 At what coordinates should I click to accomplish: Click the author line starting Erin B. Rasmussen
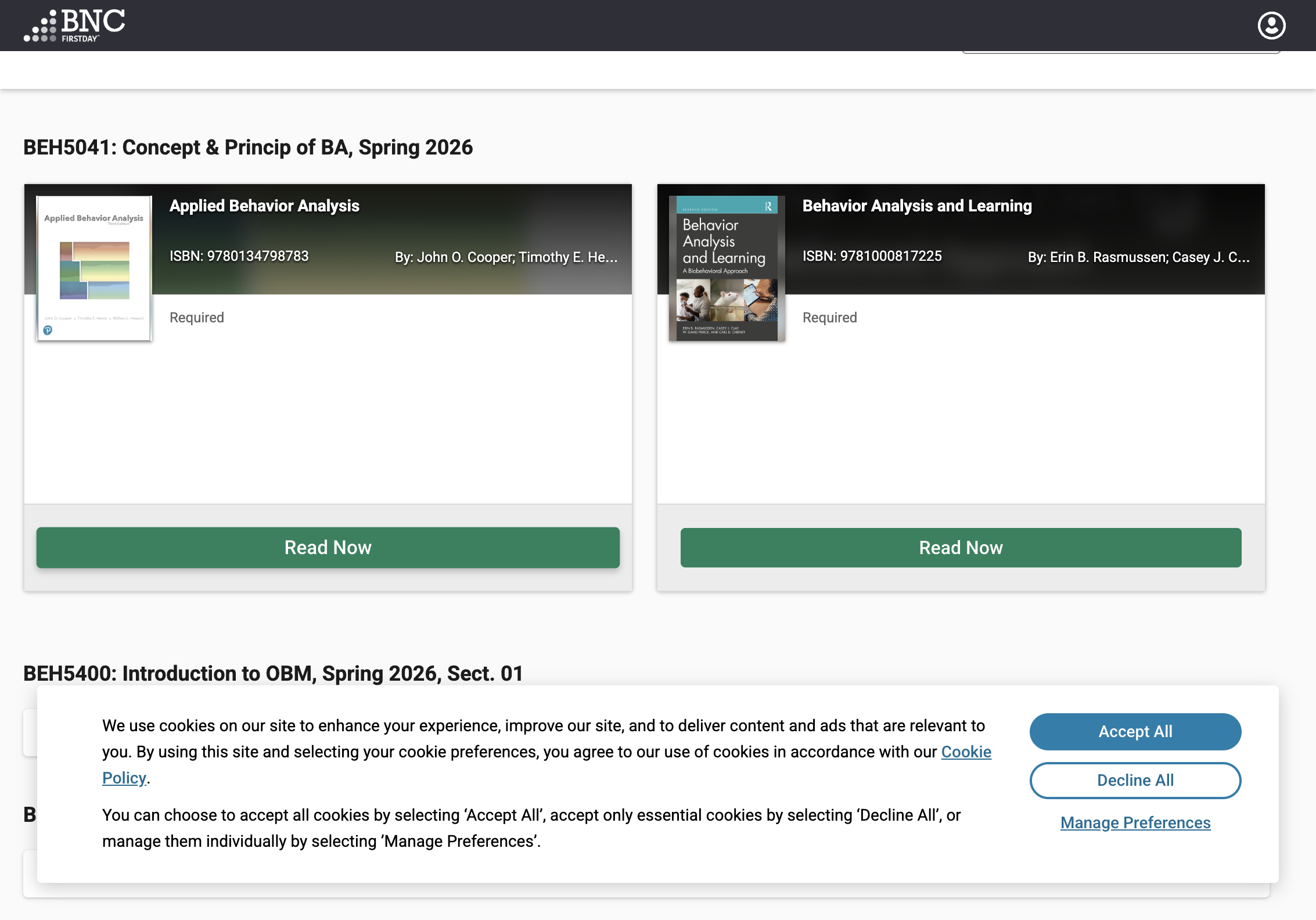coord(1139,257)
